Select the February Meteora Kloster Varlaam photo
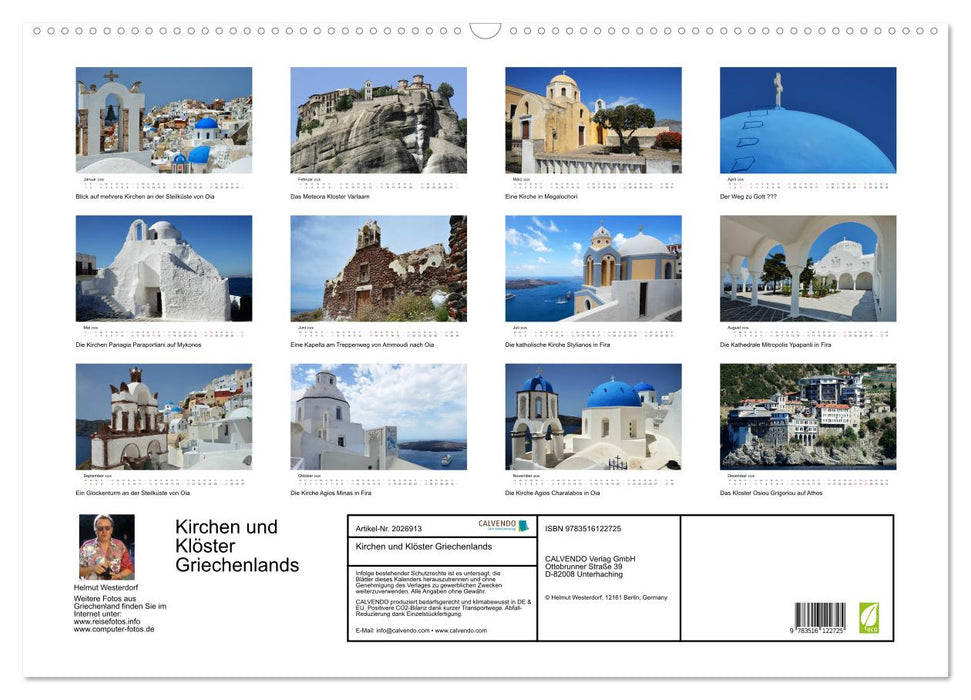Viewport: 971px width, 700px height. click(378, 118)
